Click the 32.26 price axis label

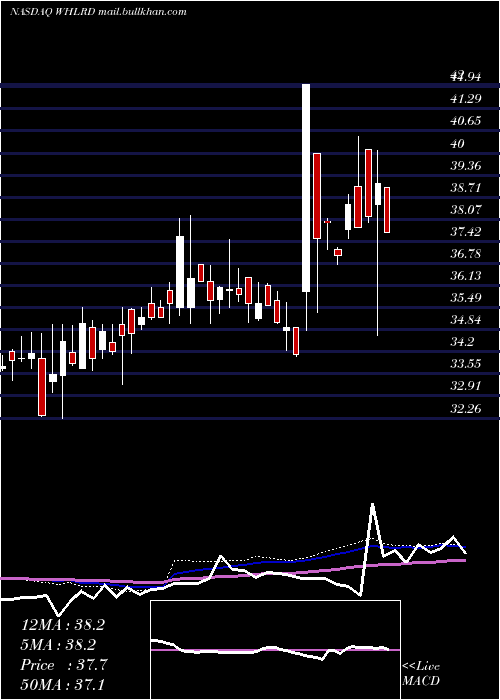(x=466, y=408)
